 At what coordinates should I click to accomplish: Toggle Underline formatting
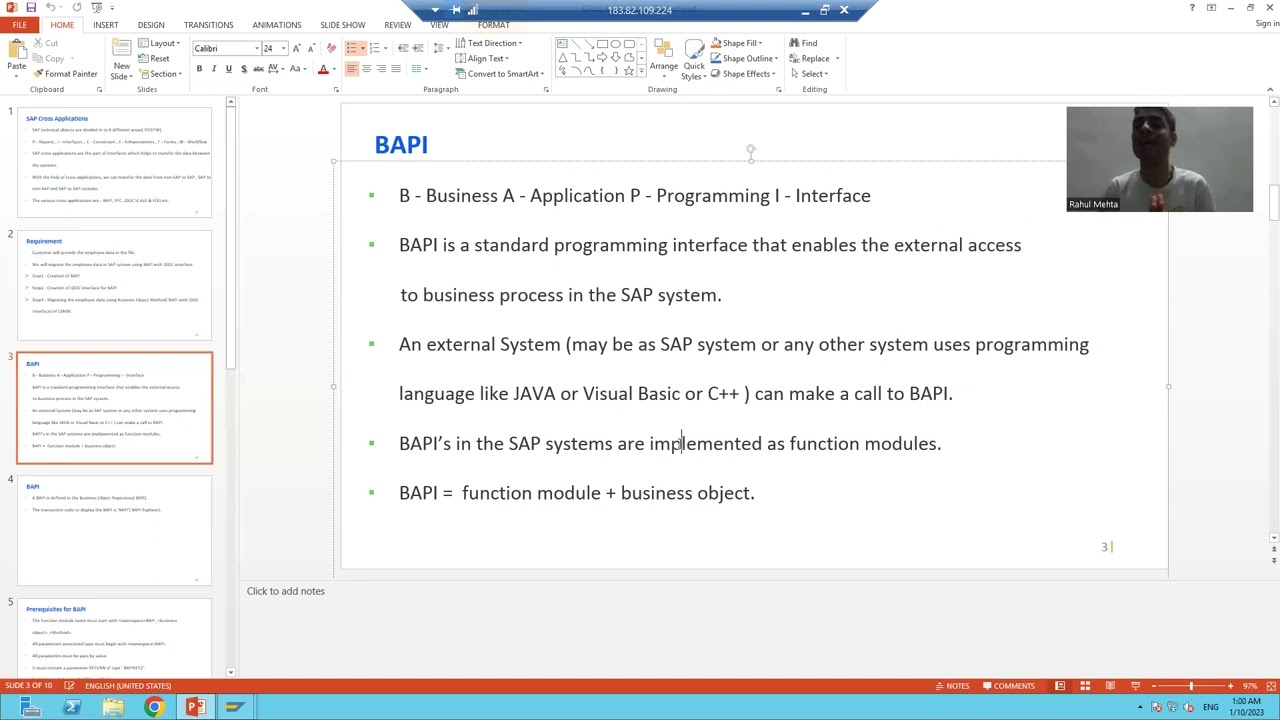click(228, 69)
